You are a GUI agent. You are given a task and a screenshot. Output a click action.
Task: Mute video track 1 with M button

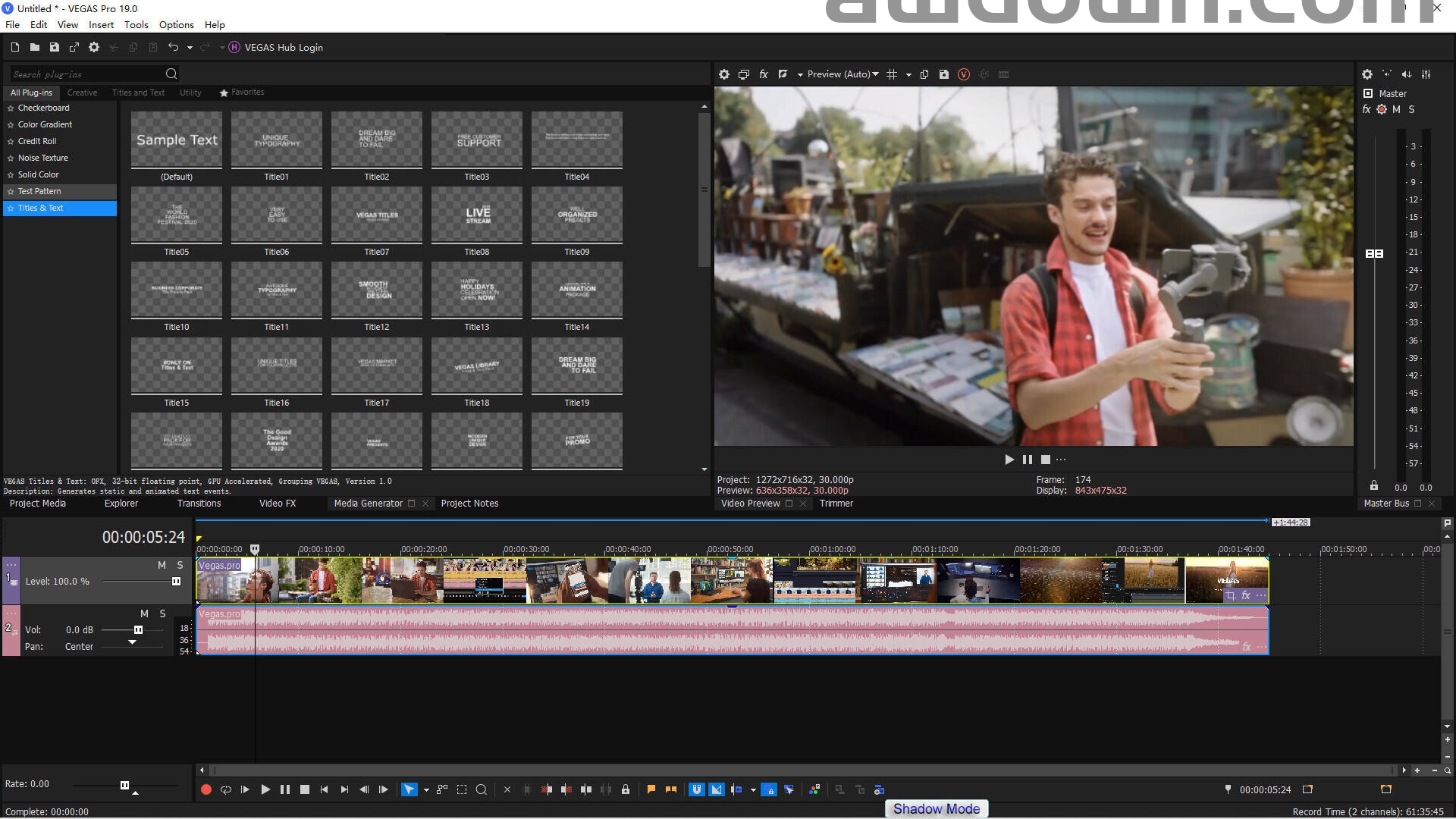click(x=162, y=565)
